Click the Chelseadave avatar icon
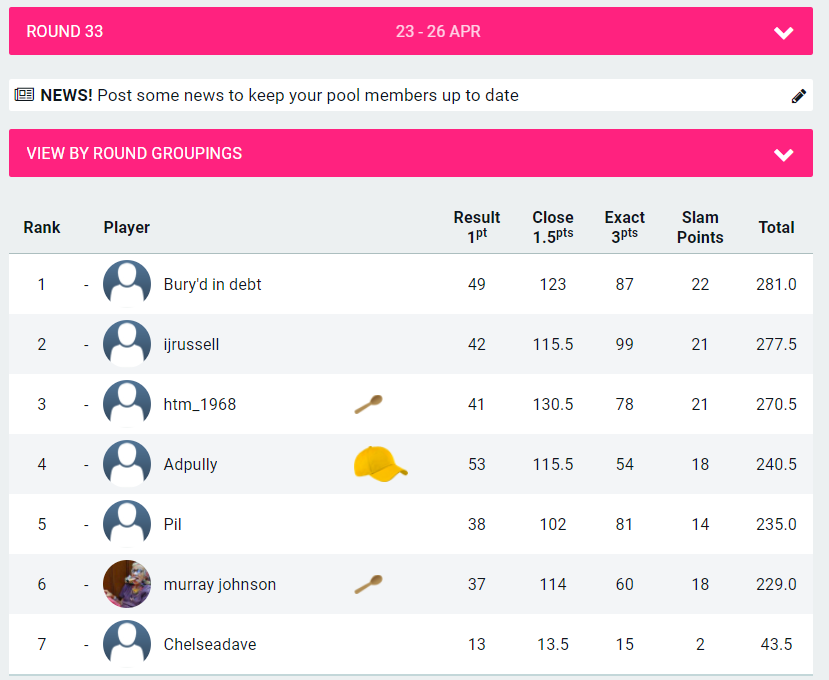The image size is (829, 680). pos(127,644)
